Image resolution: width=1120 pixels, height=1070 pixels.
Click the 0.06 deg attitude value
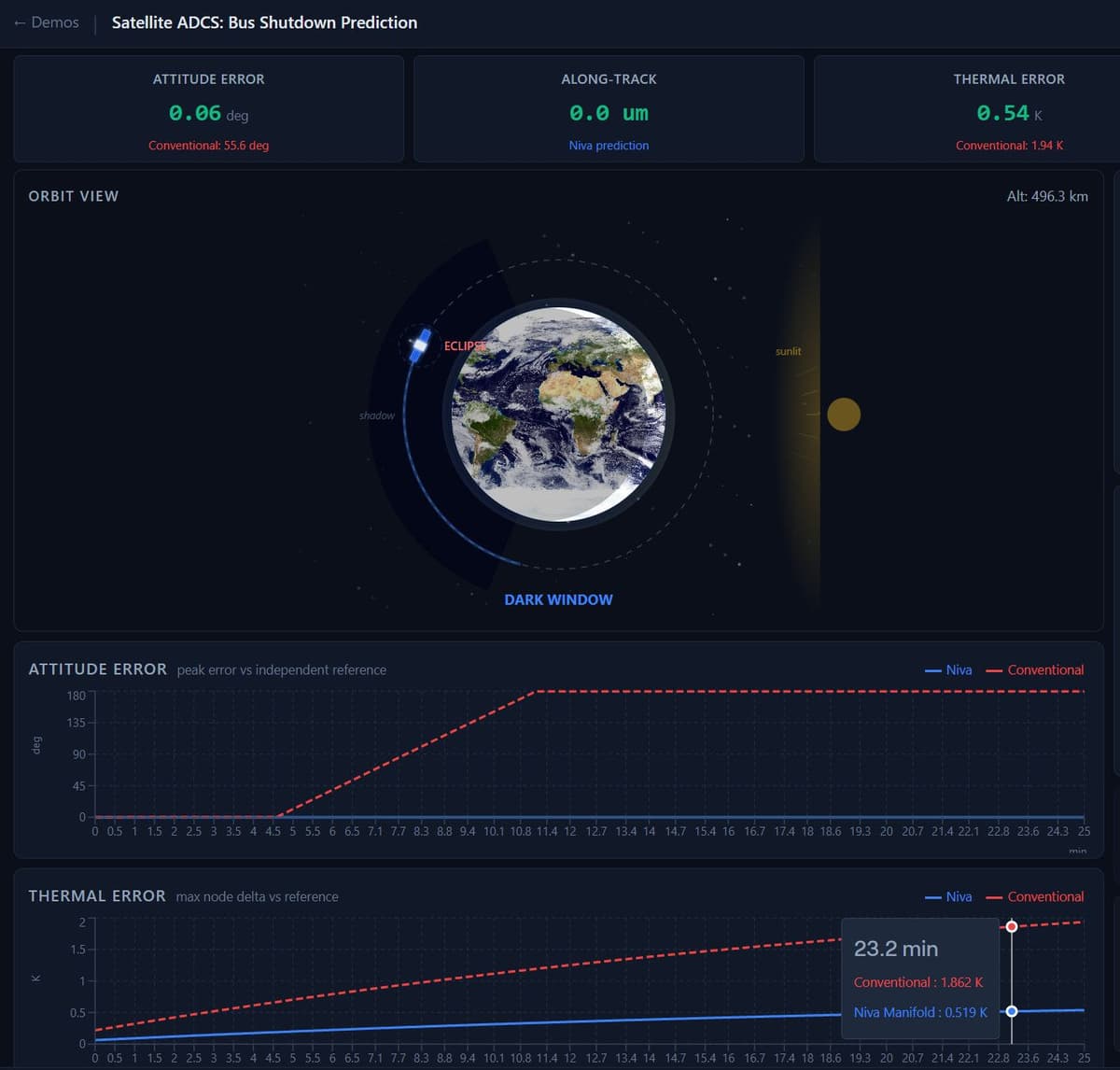click(209, 114)
